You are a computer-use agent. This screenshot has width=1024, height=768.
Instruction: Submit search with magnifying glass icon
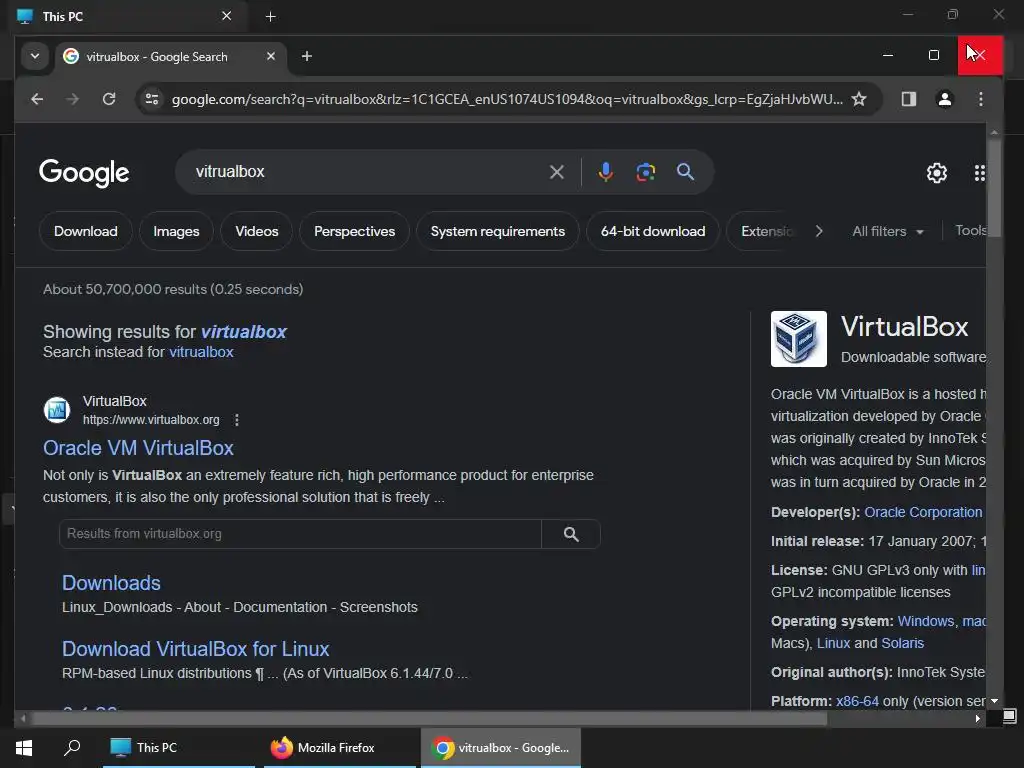pos(685,172)
